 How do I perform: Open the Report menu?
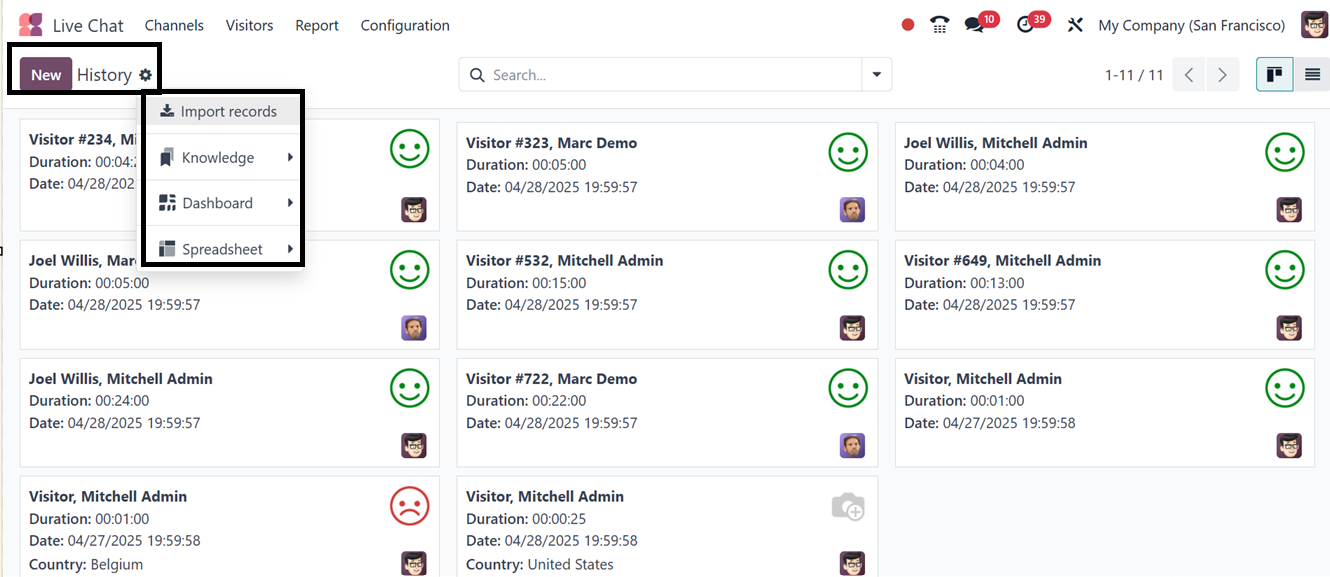click(x=317, y=25)
